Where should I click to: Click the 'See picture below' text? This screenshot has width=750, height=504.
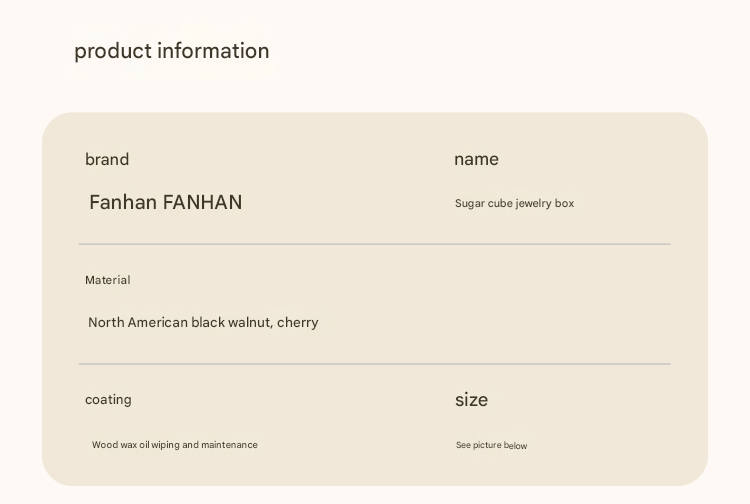[491, 445]
